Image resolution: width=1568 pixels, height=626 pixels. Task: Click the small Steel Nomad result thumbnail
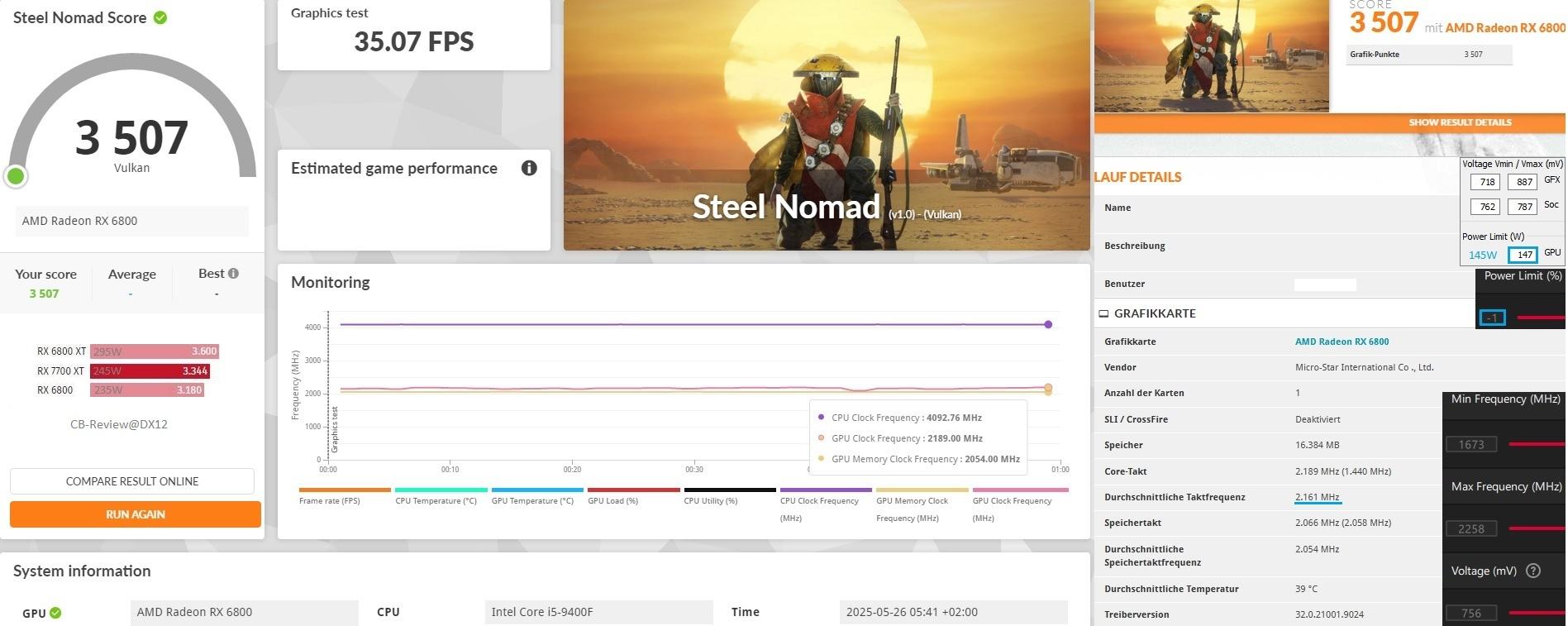pyautogui.click(x=1212, y=55)
